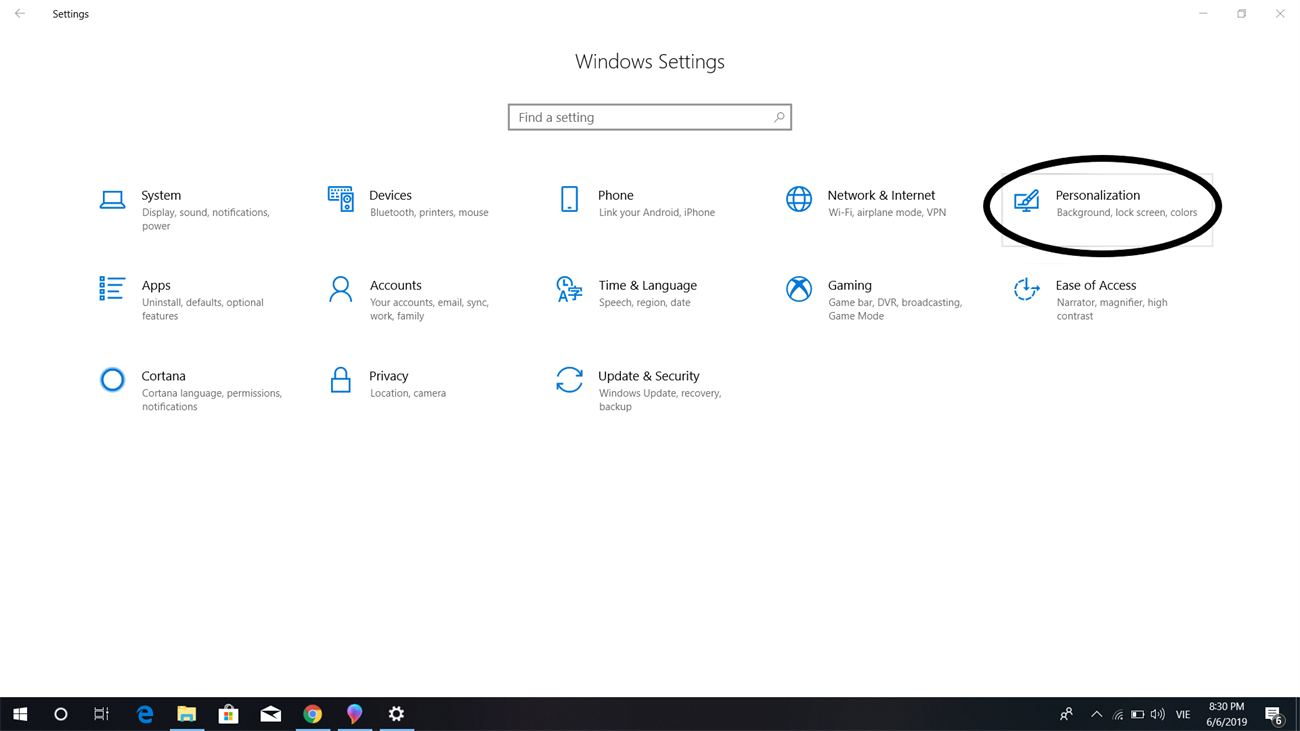Viewport: 1300px width, 731px height.
Task: Open the Mail app from the taskbar
Action: 271,714
